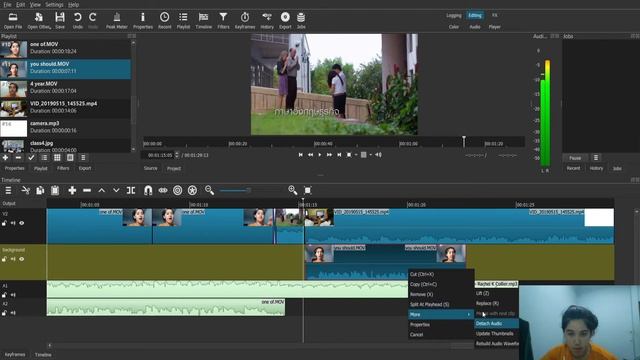Open the Keyframes stopwatch icon
This screenshot has height=360, width=640.
pos(245,20)
